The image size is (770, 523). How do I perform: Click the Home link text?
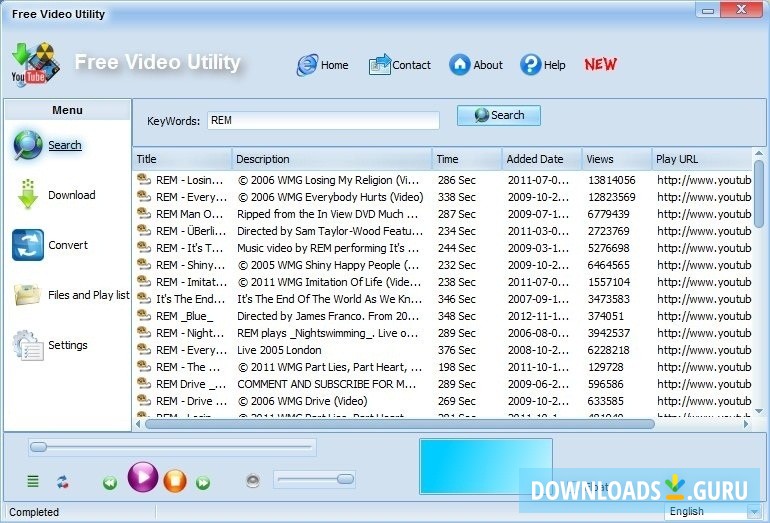tap(334, 65)
